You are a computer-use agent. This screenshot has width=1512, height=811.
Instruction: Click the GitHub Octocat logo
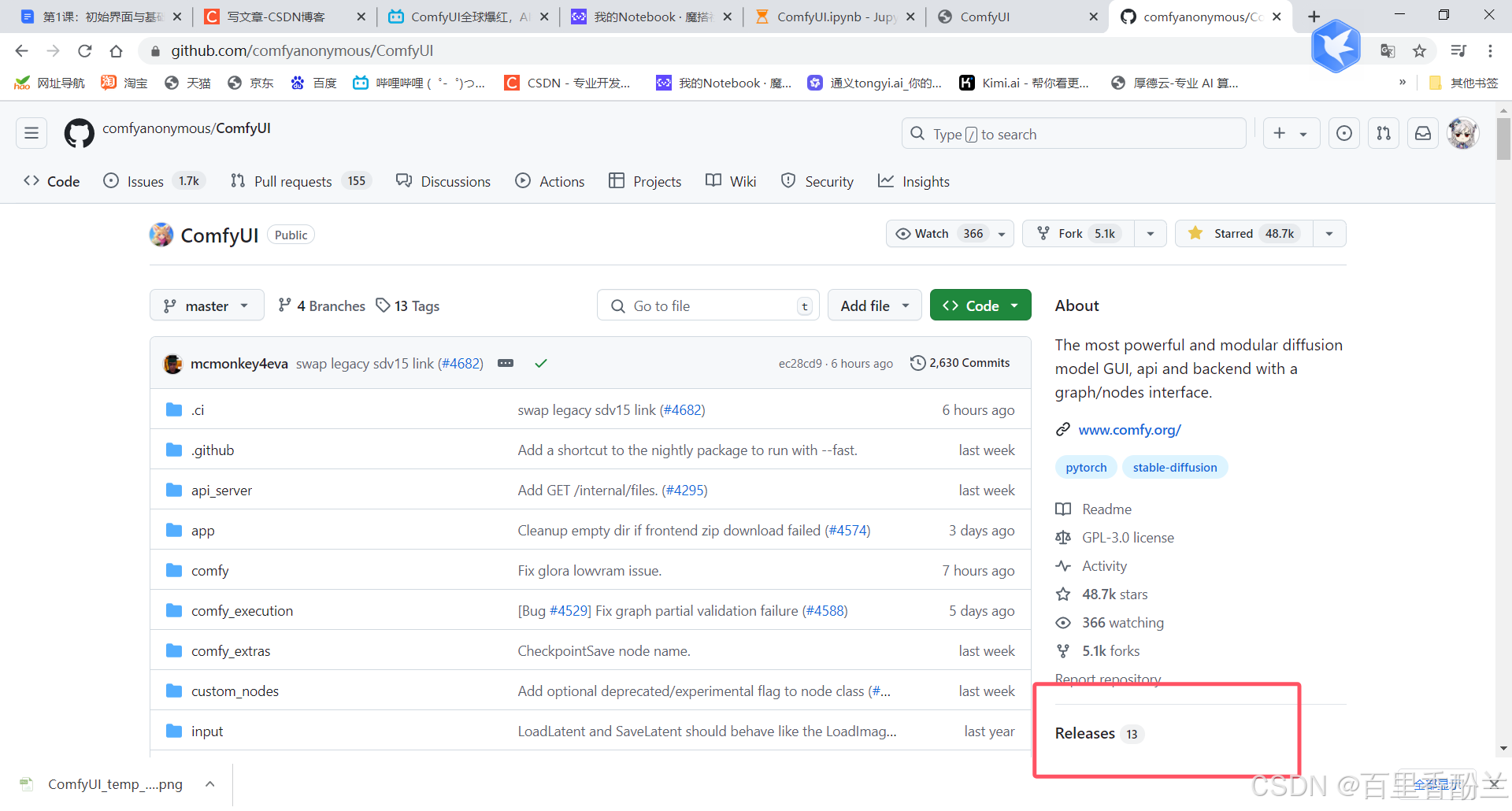point(79,133)
